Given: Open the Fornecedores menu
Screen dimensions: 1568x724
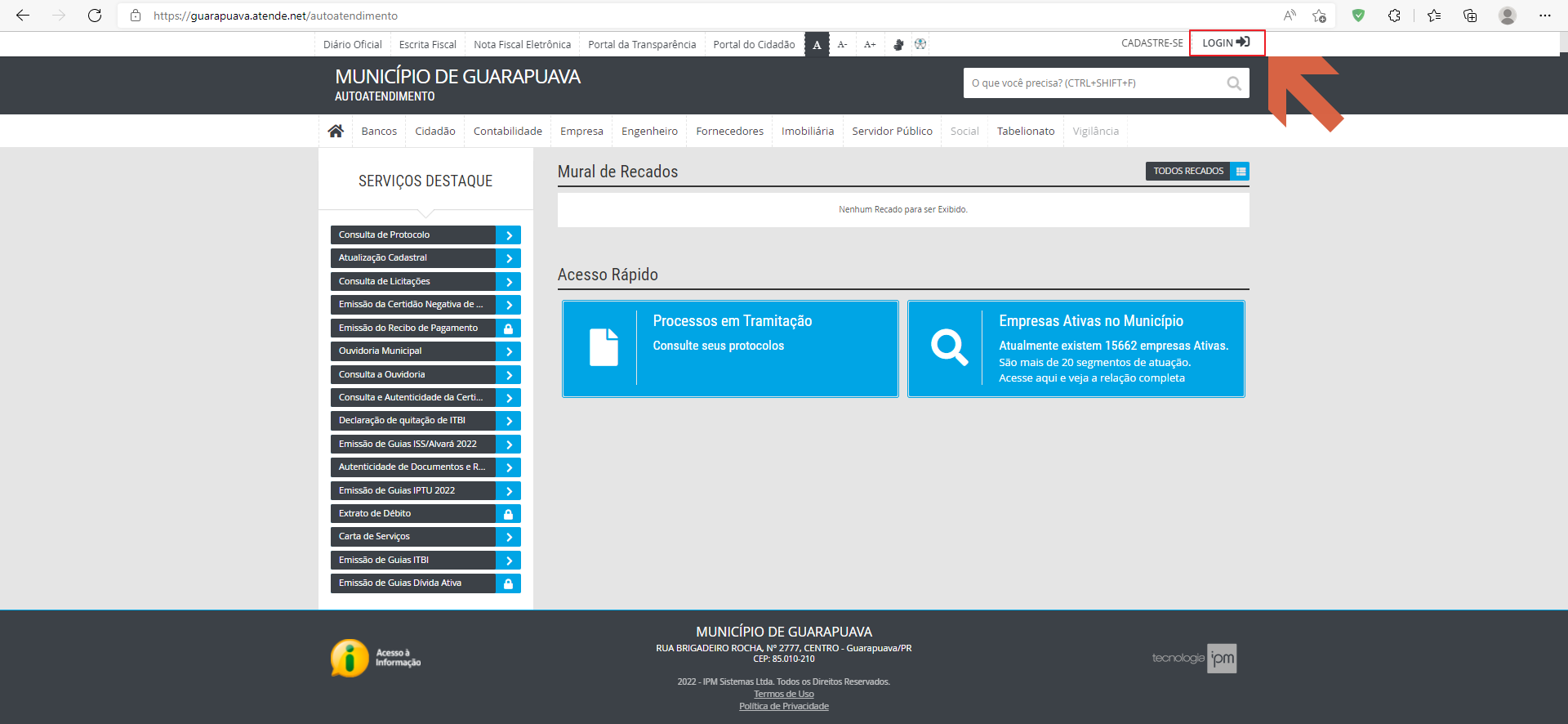Looking at the screenshot, I should click(730, 131).
